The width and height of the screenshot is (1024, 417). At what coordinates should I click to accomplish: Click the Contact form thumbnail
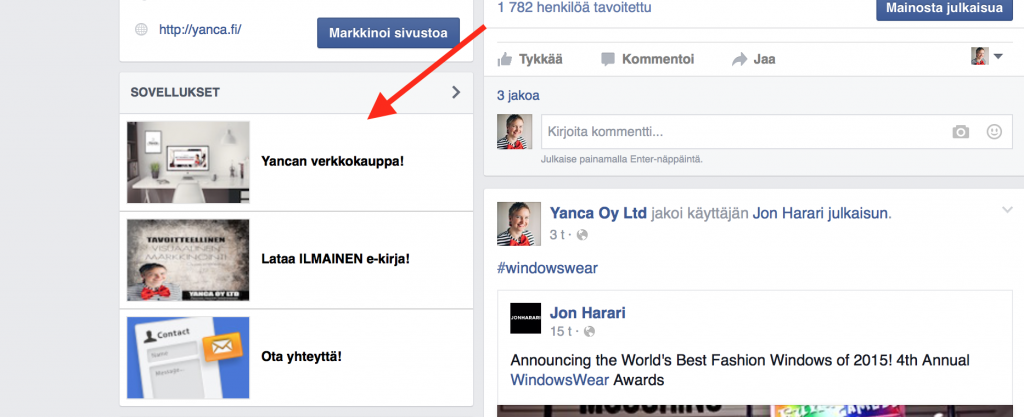[188, 358]
